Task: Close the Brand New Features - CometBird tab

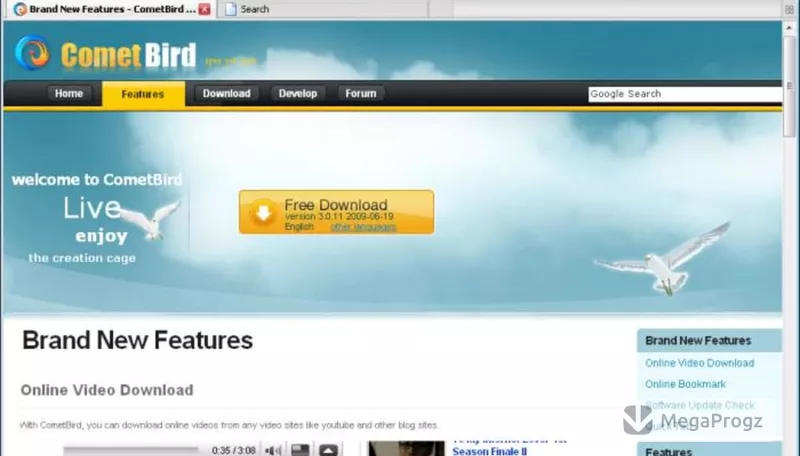Action: [204, 9]
